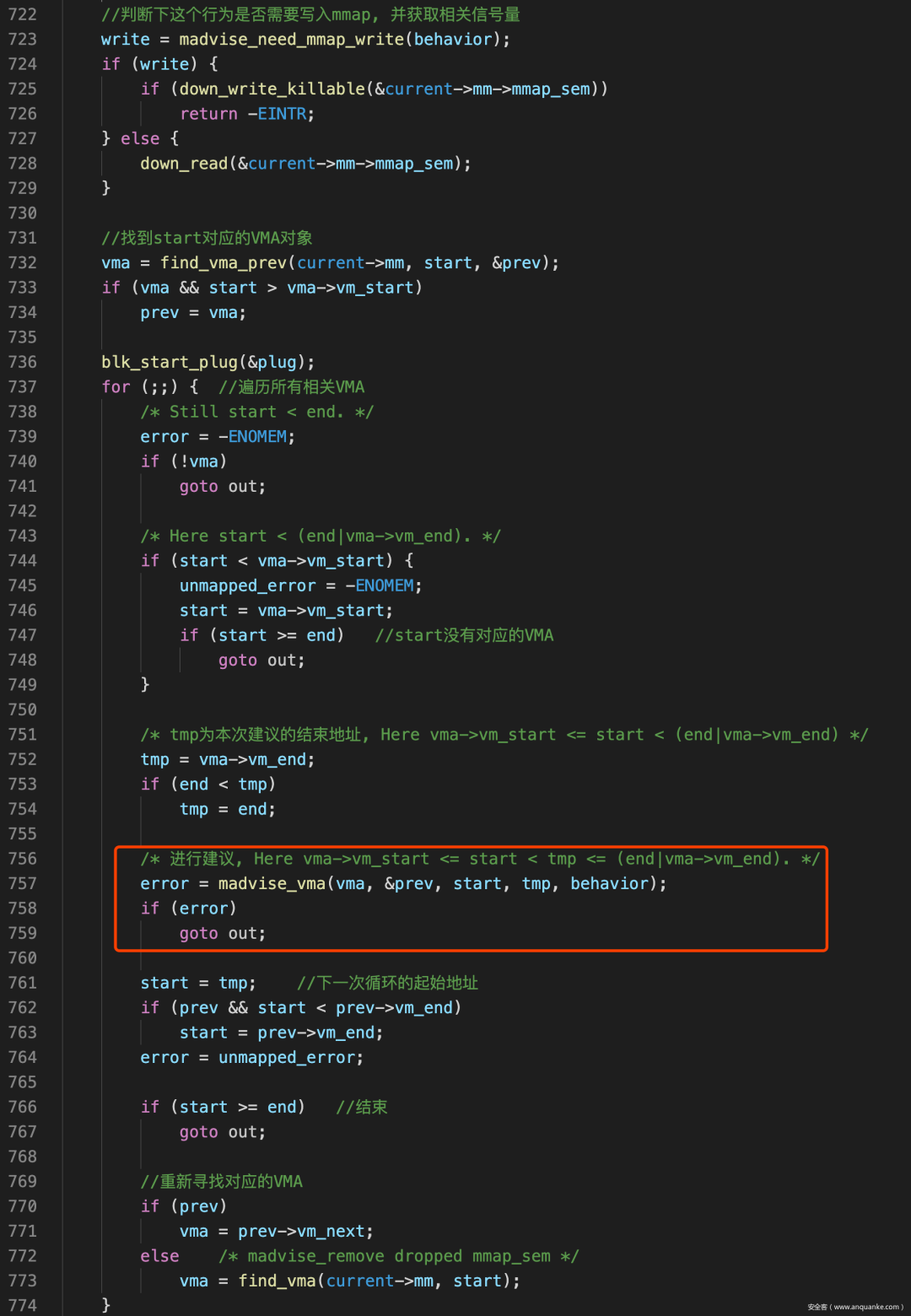This screenshot has height=1316, width=911.
Task: Click blk_start_plug(&plug) call
Action: [x=208, y=363]
